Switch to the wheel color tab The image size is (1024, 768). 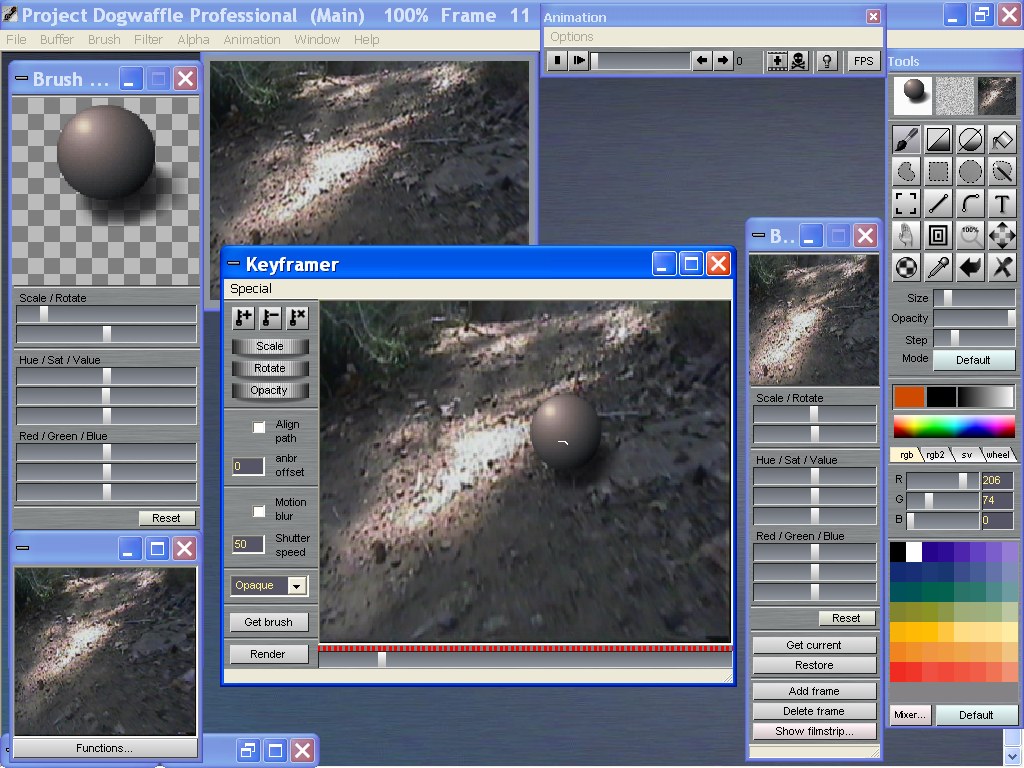997,454
